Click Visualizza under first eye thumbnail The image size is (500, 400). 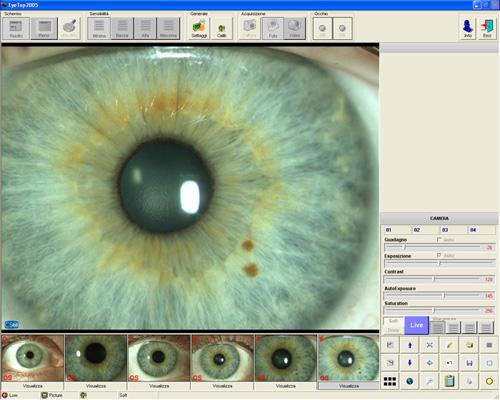pyautogui.click(x=32, y=386)
